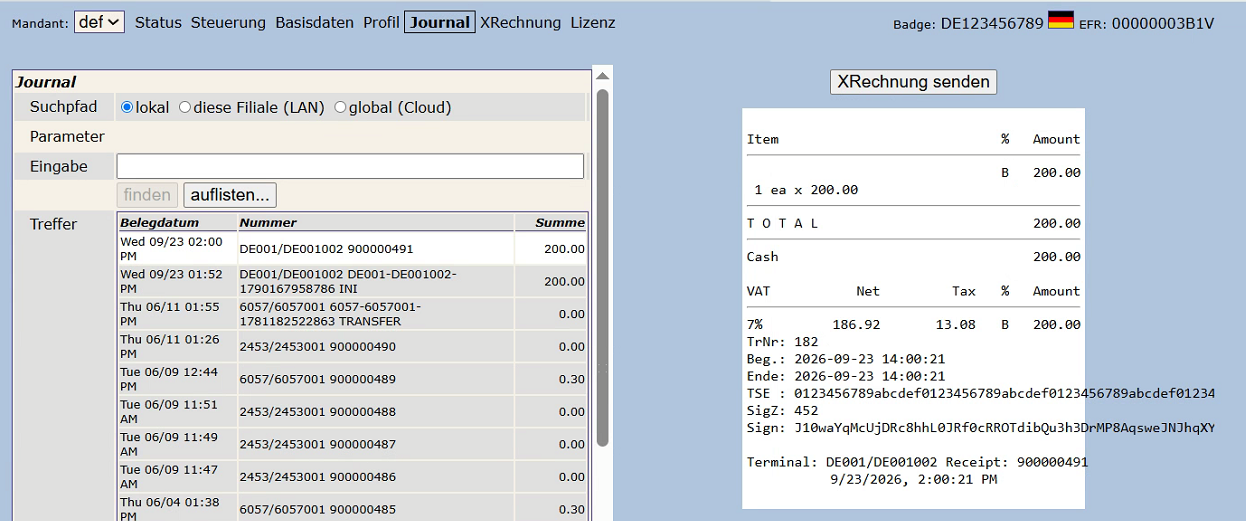Click the EFR version 00000003B1V
Screen dimensions: 1246x521
(1163, 23)
